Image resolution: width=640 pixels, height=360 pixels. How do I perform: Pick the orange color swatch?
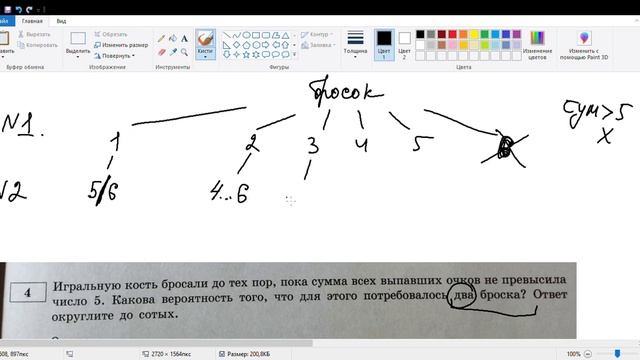pyautogui.click(x=463, y=34)
